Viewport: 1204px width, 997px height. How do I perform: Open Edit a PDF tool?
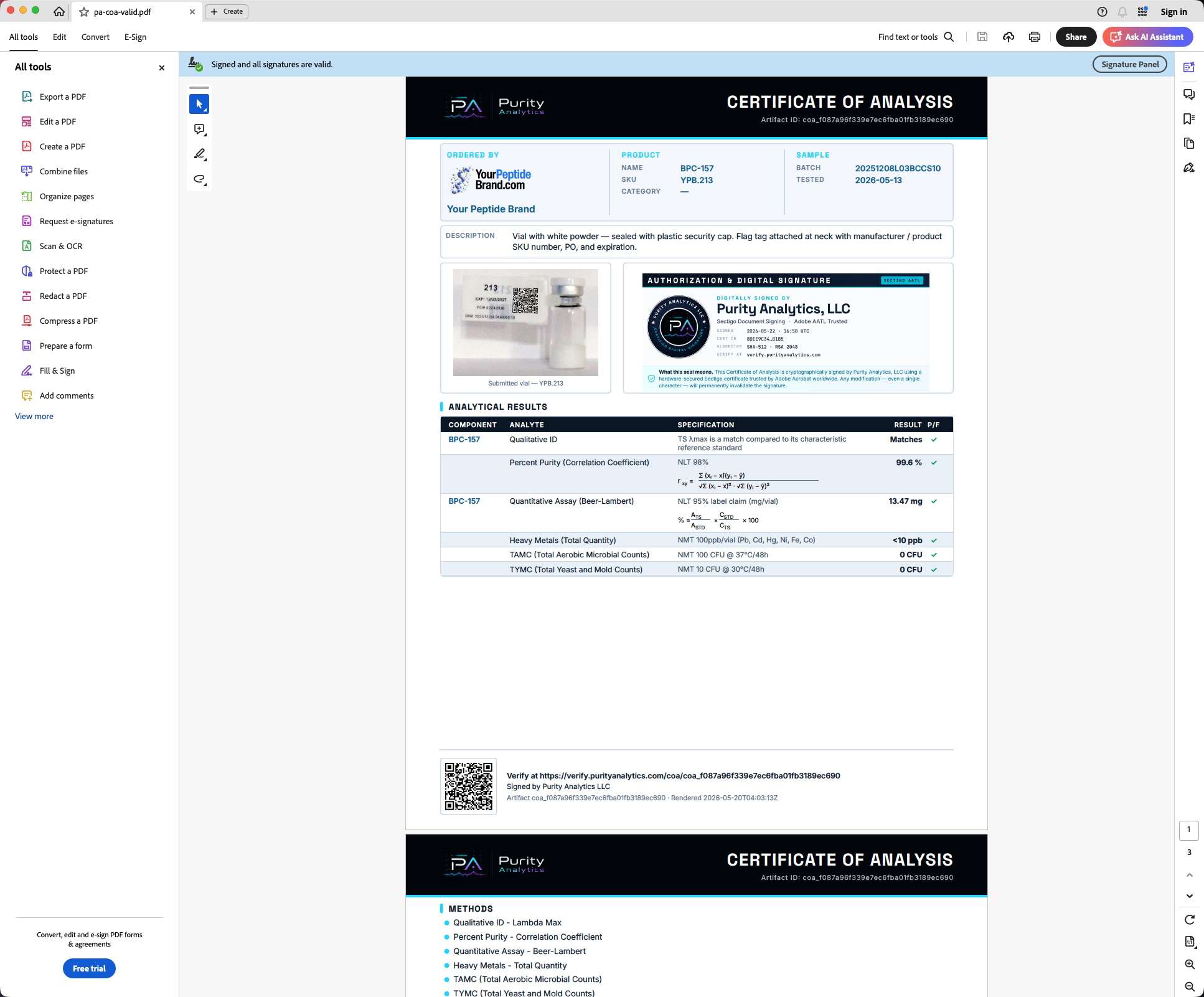[58, 121]
